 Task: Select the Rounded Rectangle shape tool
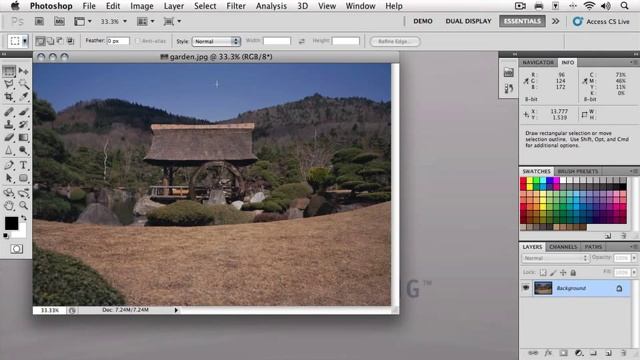tap(23, 178)
